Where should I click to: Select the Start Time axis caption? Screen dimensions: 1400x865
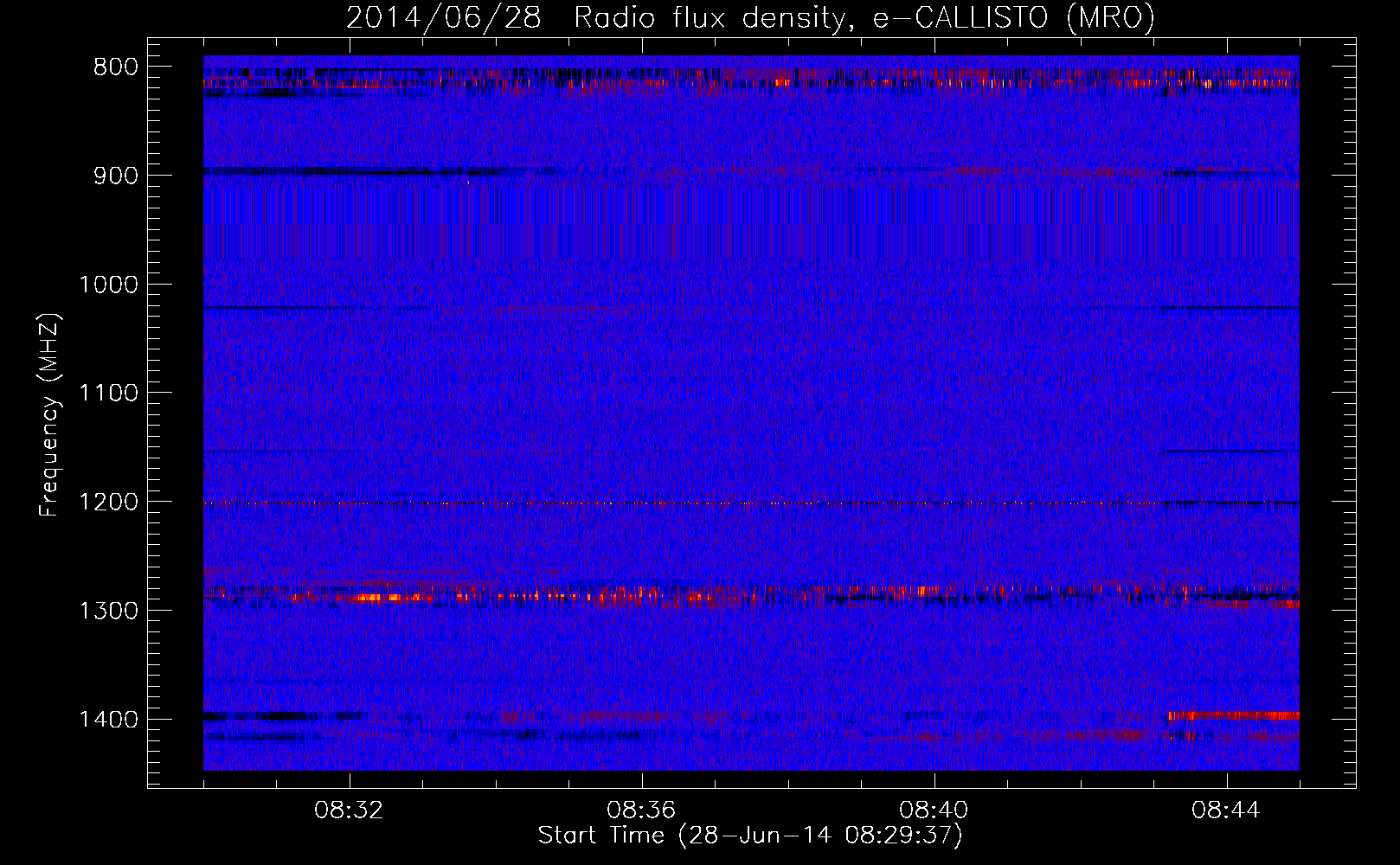tap(750, 836)
